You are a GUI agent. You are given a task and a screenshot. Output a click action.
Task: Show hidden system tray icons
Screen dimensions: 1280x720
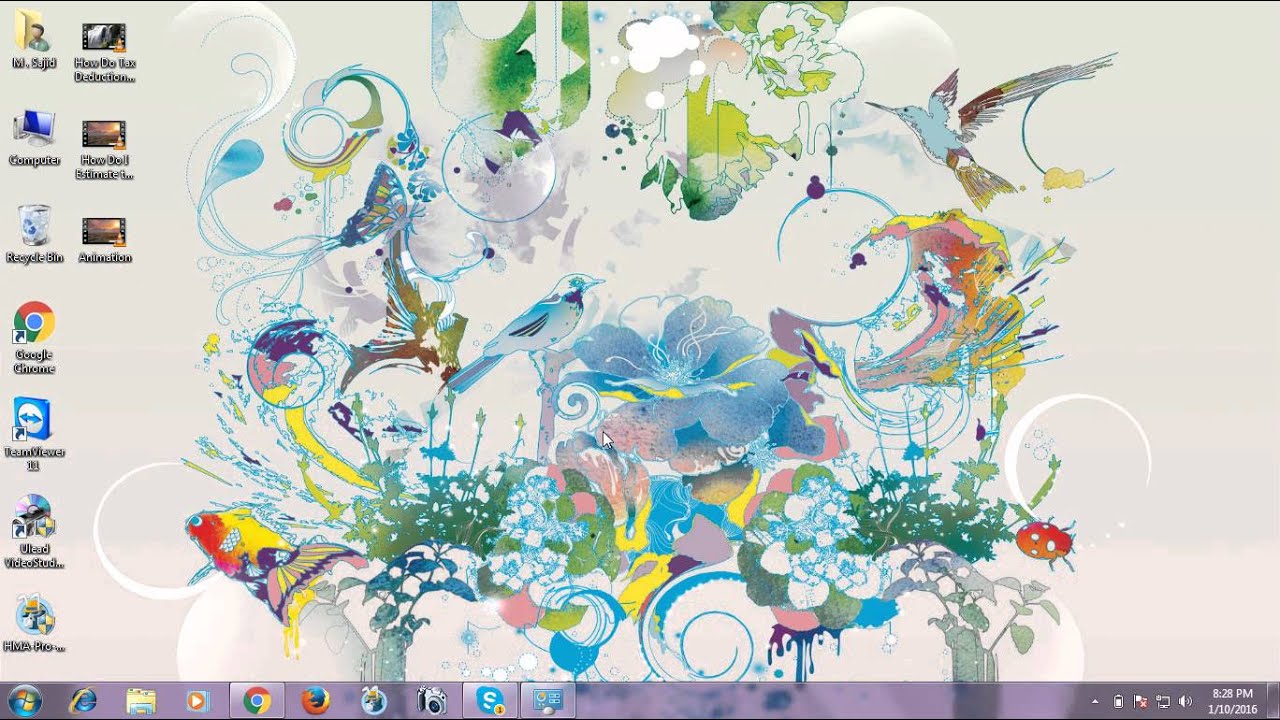tap(1094, 702)
